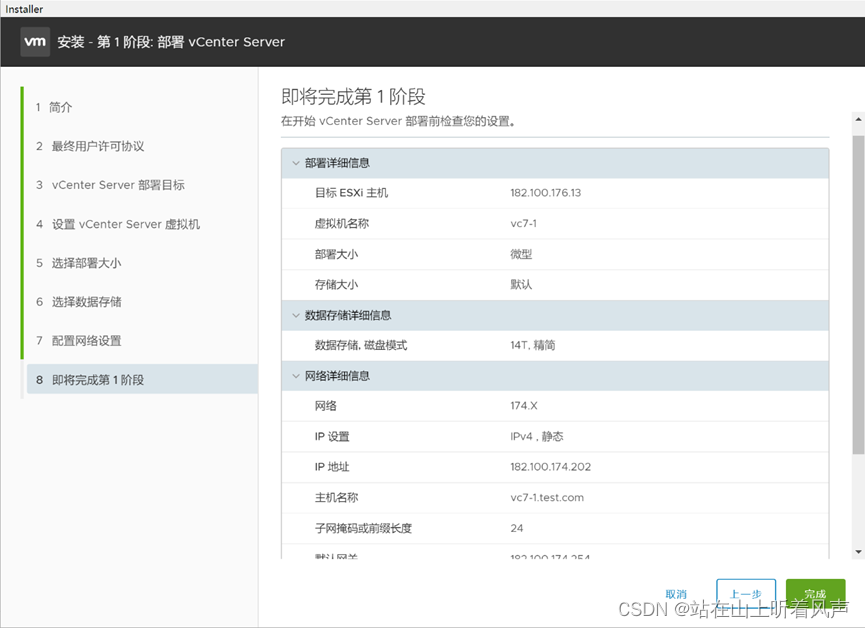Open step 4 设置 vCenter Server 虚拟机
Viewport: 865px width, 628px height.
coord(118,224)
